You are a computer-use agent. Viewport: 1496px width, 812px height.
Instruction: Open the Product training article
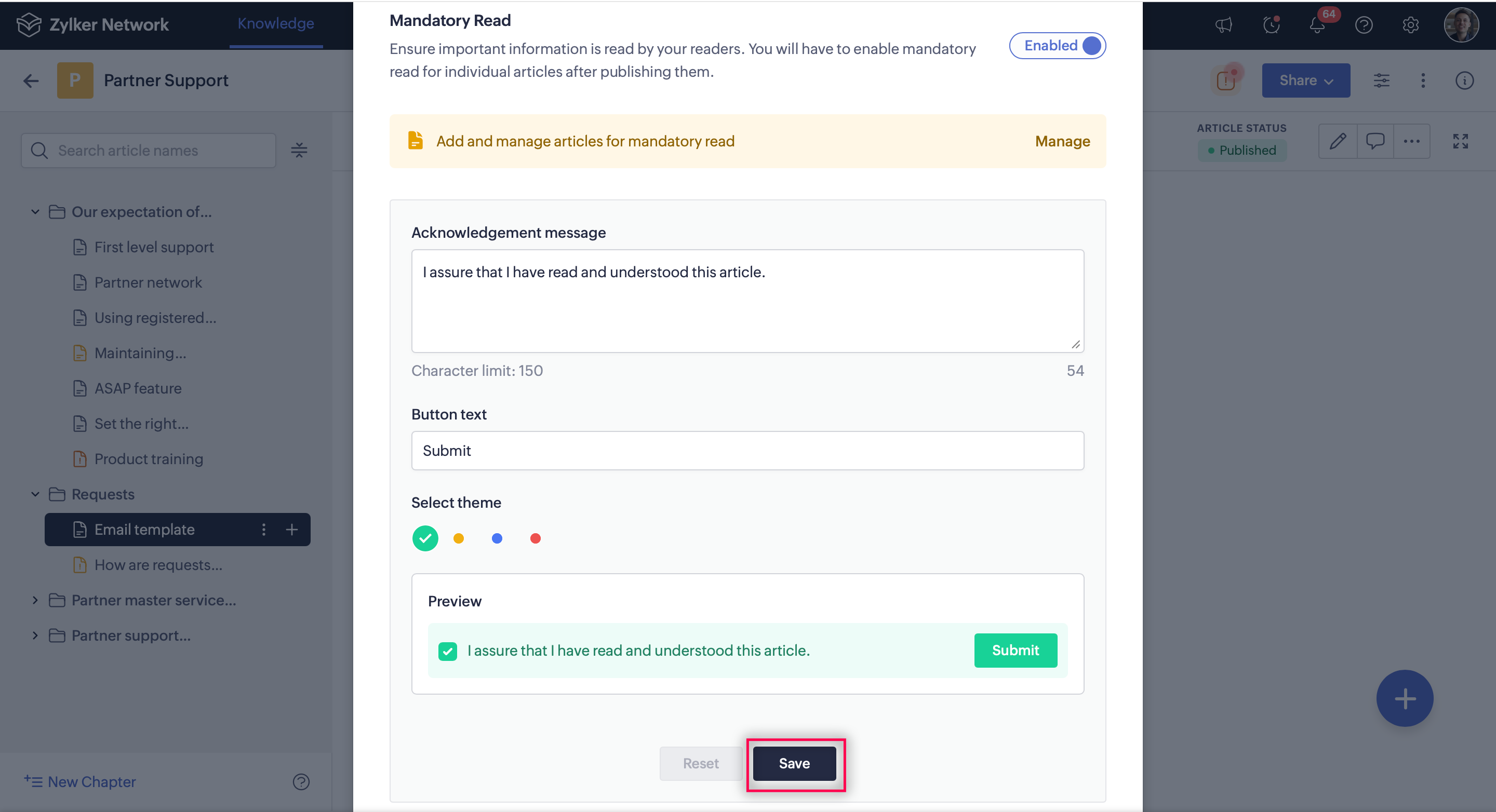[149, 459]
